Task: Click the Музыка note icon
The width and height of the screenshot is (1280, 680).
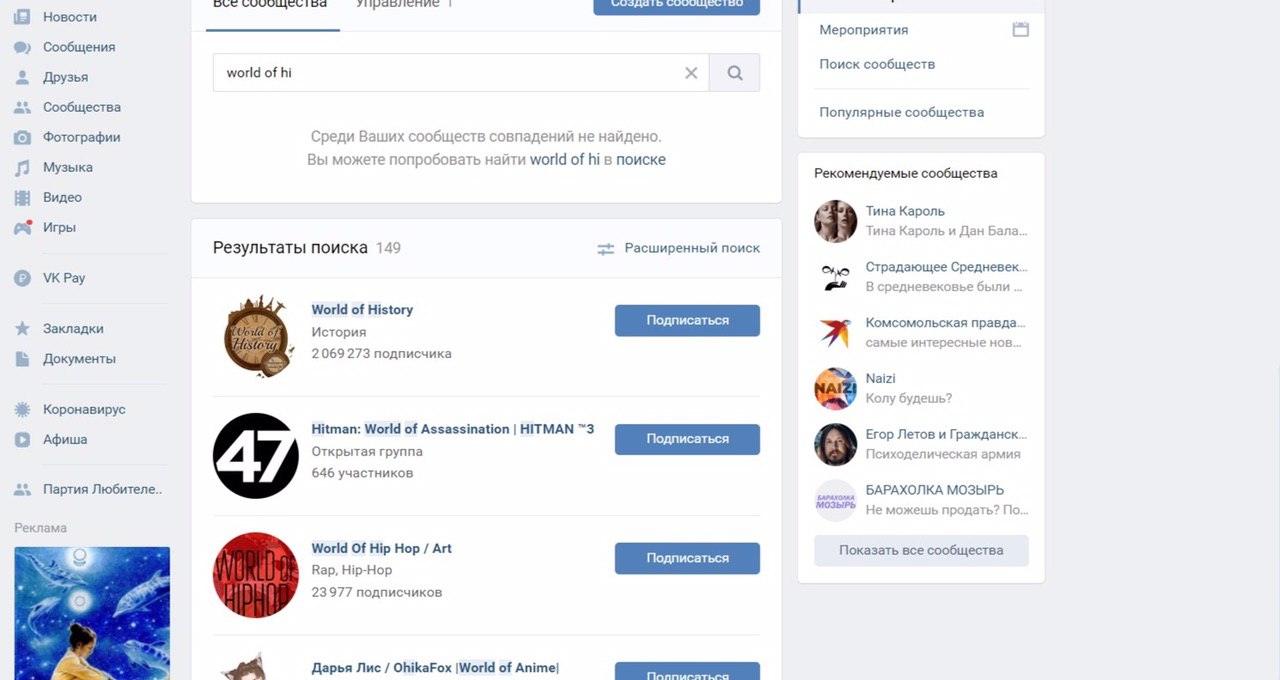Action: coord(22,167)
